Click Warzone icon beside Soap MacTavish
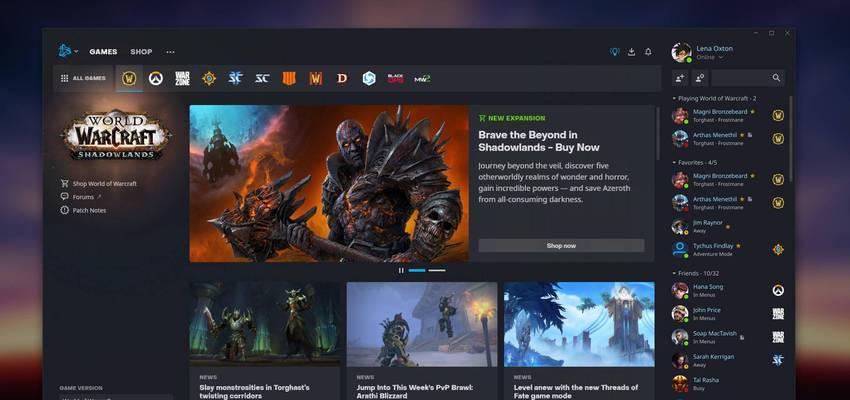 coord(778,337)
